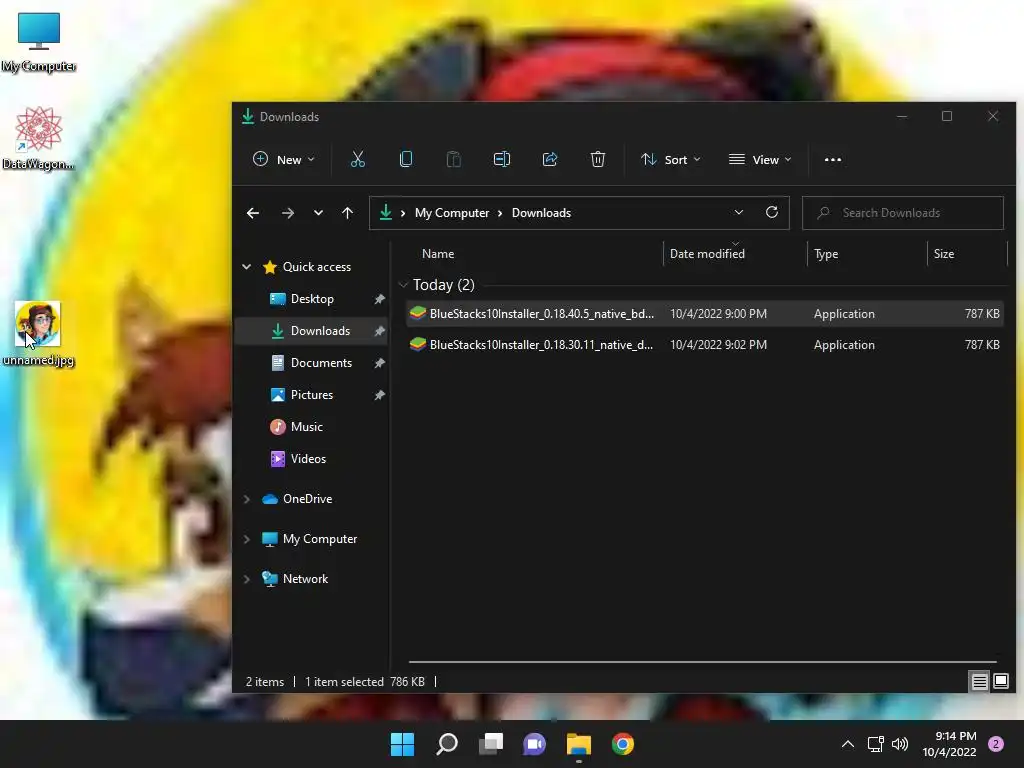Refresh the Downloads folder view

(x=771, y=212)
